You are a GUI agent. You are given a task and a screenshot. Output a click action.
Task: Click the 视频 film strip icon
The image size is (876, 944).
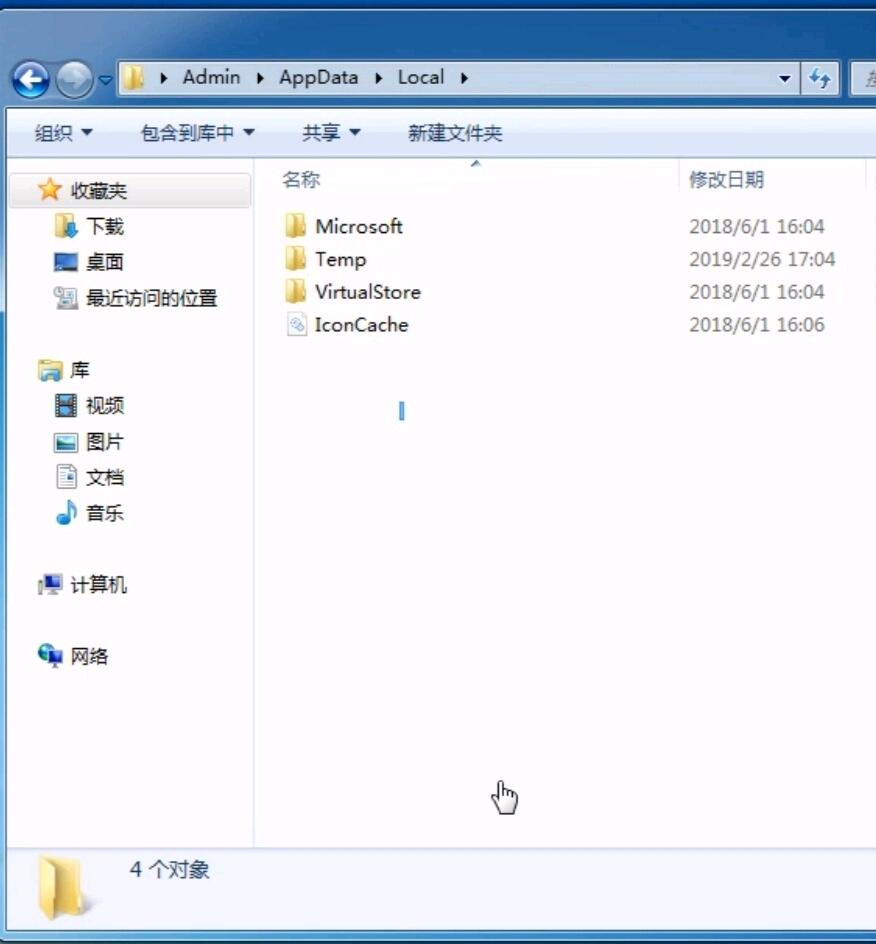point(66,406)
